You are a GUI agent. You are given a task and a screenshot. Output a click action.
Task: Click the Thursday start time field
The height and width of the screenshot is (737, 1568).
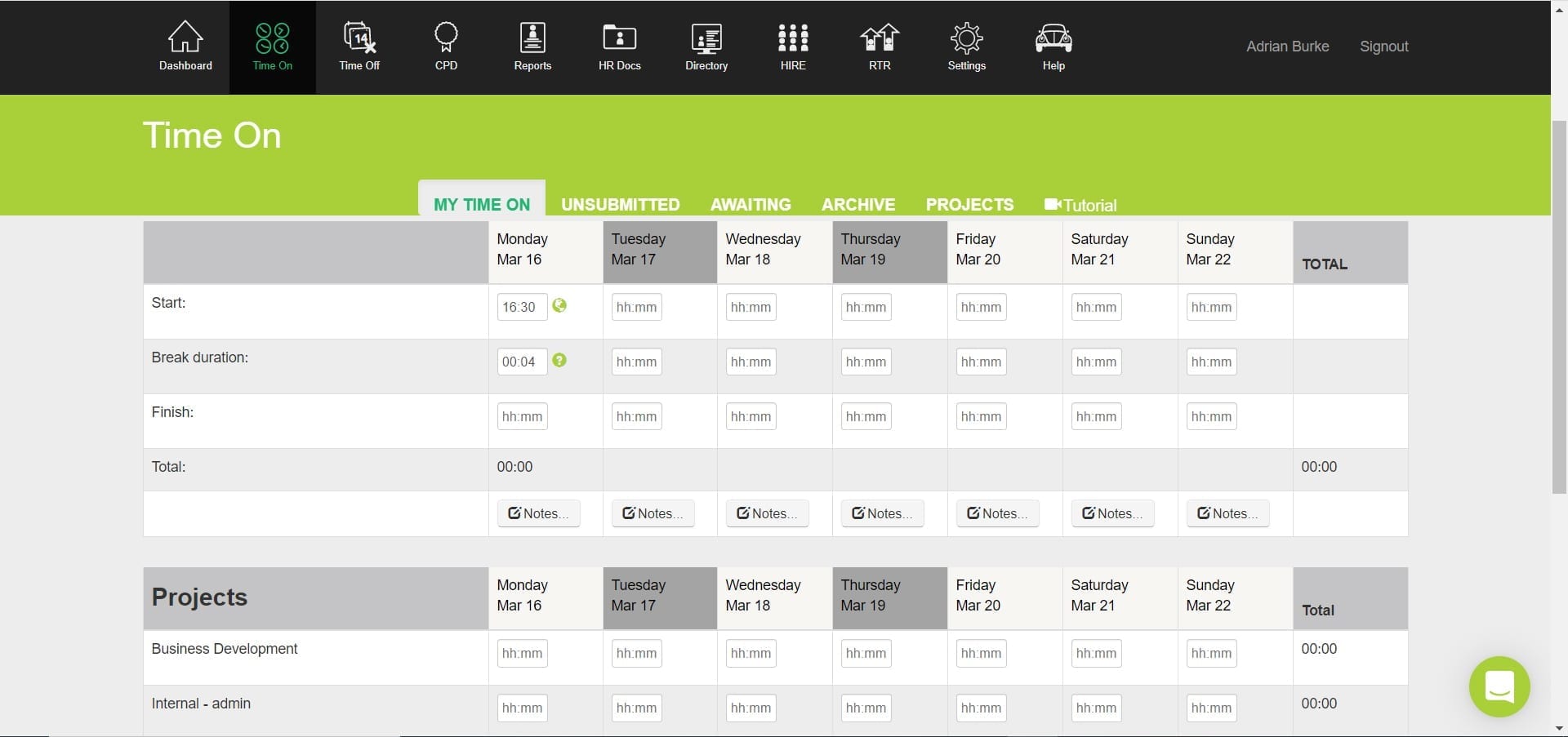point(866,307)
